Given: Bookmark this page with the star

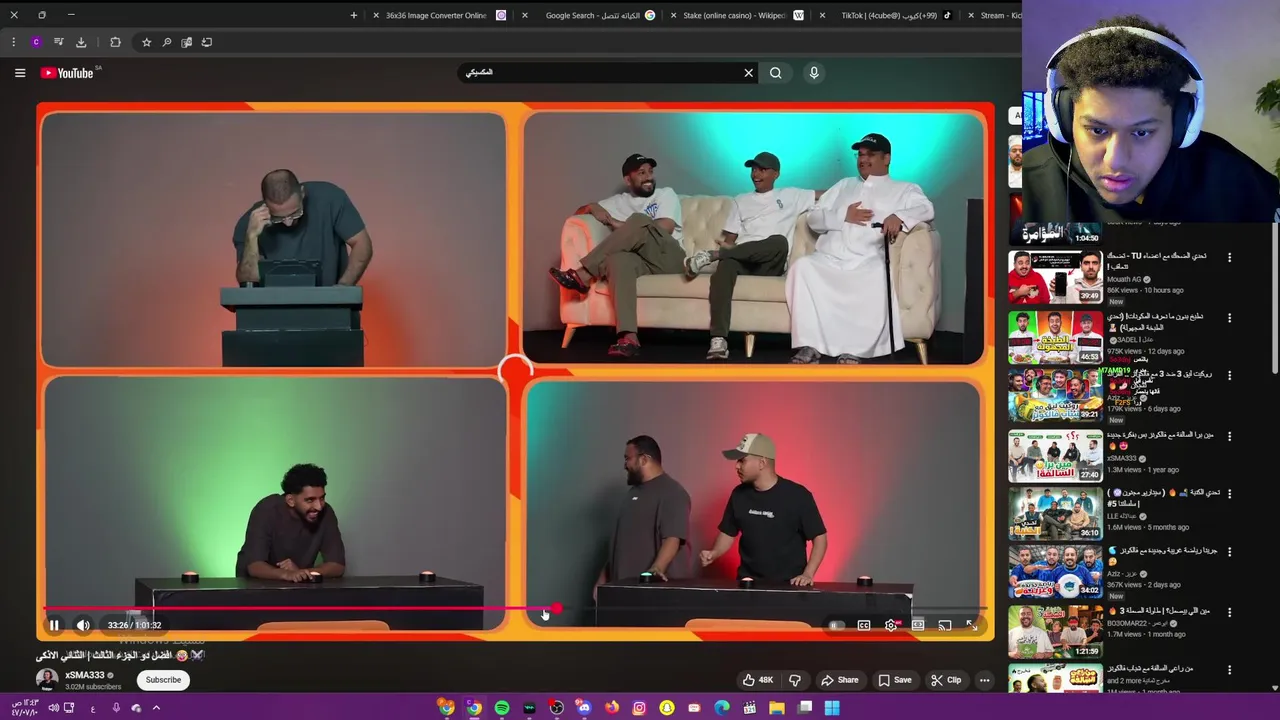Looking at the screenshot, I should coord(146,42).
